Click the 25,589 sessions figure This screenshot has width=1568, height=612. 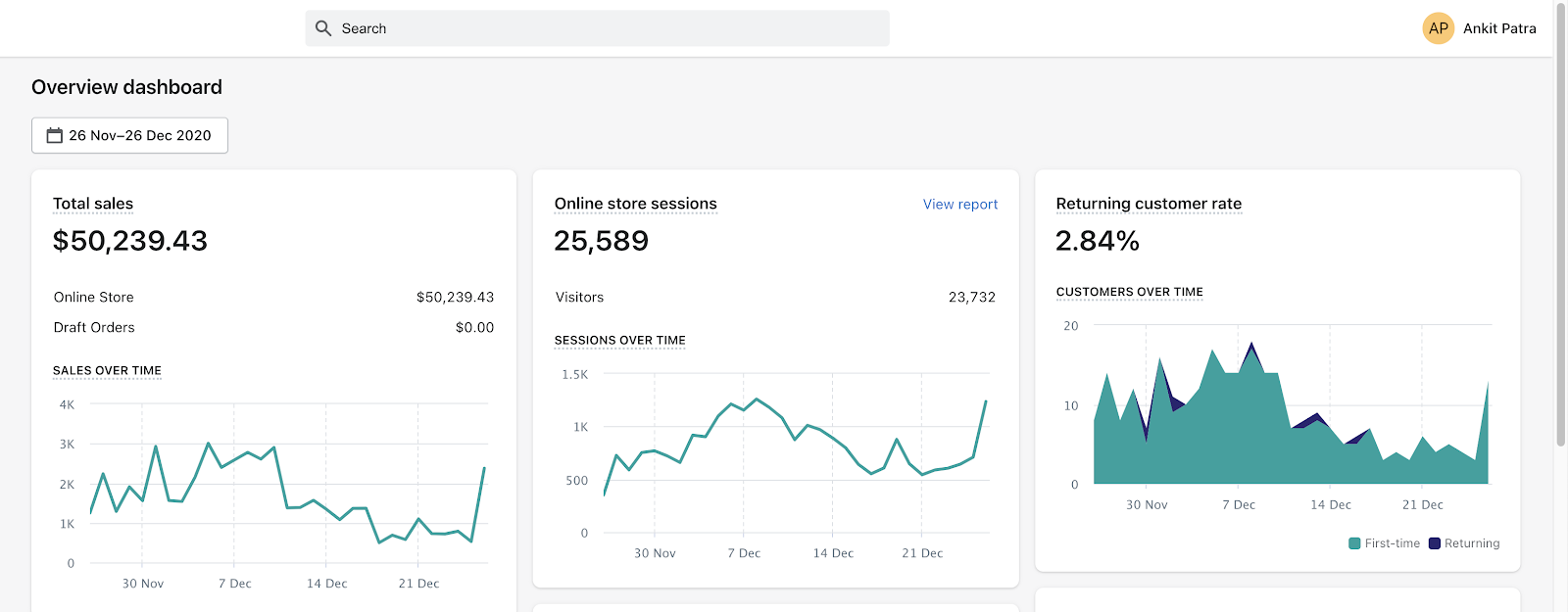[x=601, y=241]
